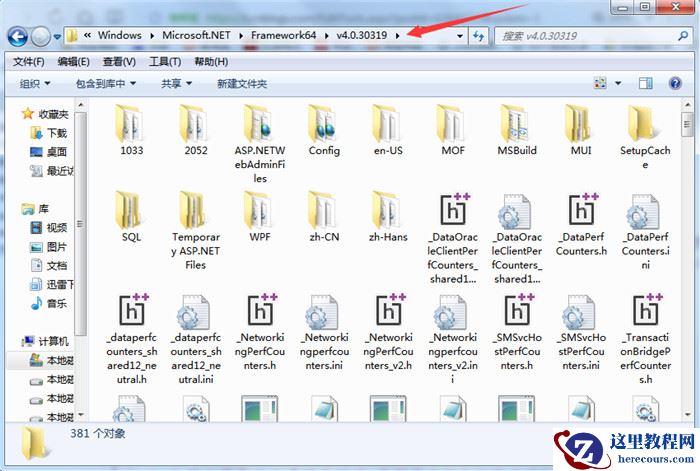Click the 新建文件夹 button

pos(242,83)
